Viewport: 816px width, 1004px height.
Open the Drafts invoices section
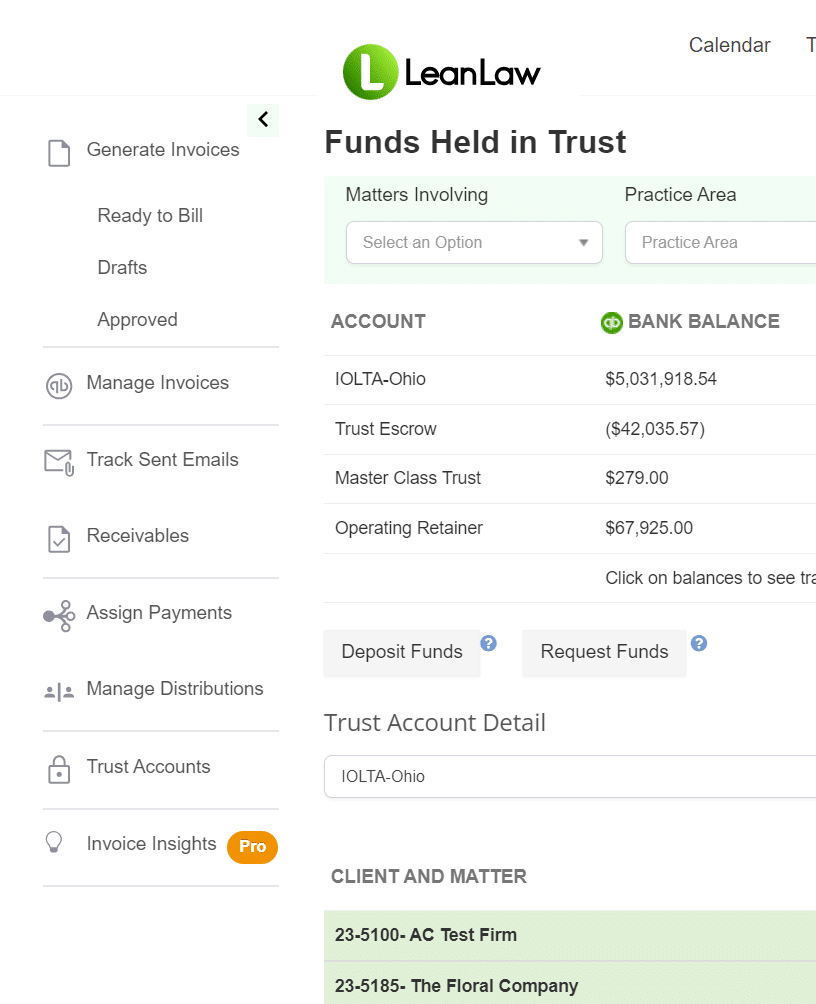coord(122,268)
